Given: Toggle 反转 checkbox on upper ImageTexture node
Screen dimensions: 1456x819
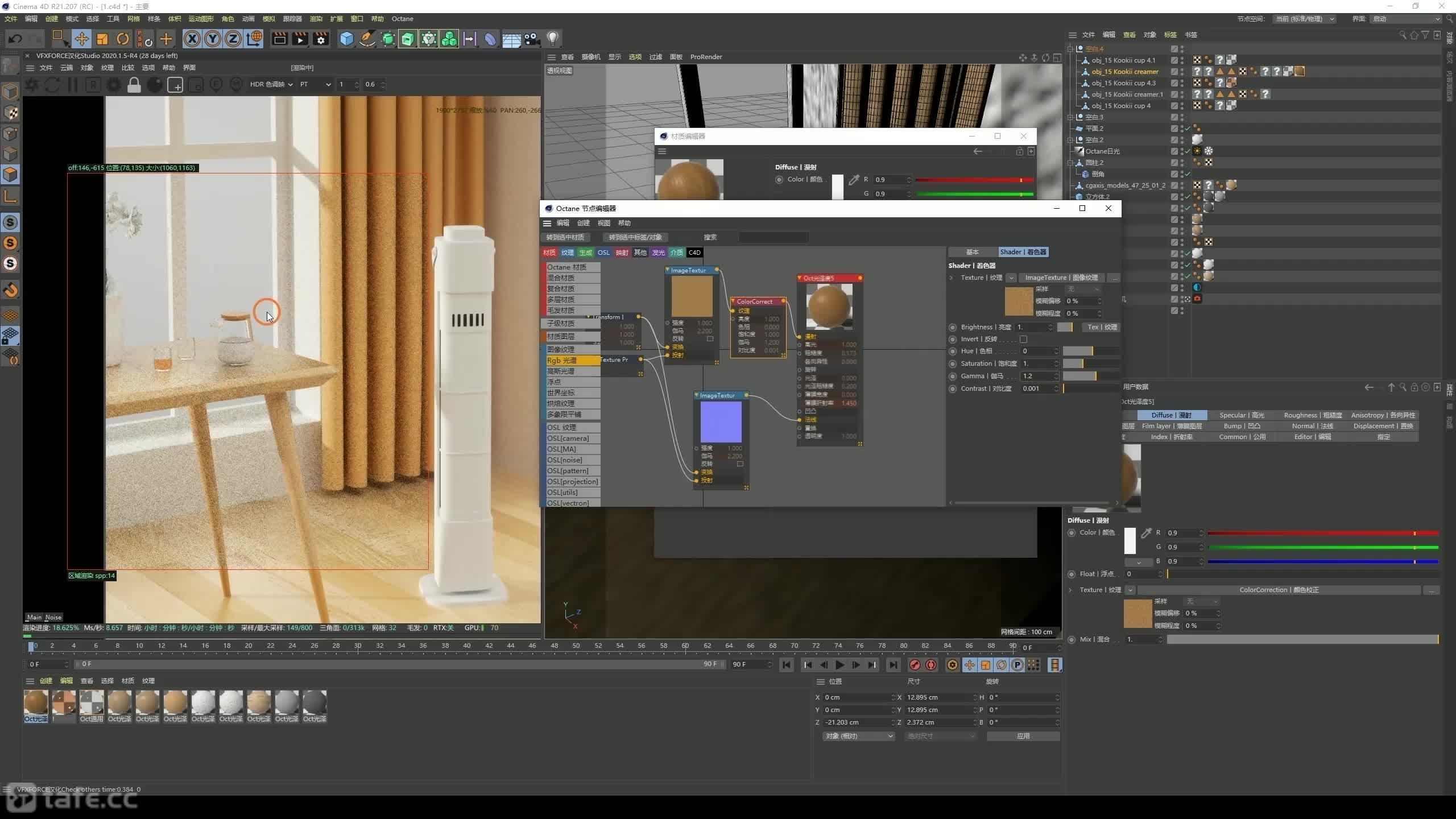Looking at the screenshot, I should [710, 338].
